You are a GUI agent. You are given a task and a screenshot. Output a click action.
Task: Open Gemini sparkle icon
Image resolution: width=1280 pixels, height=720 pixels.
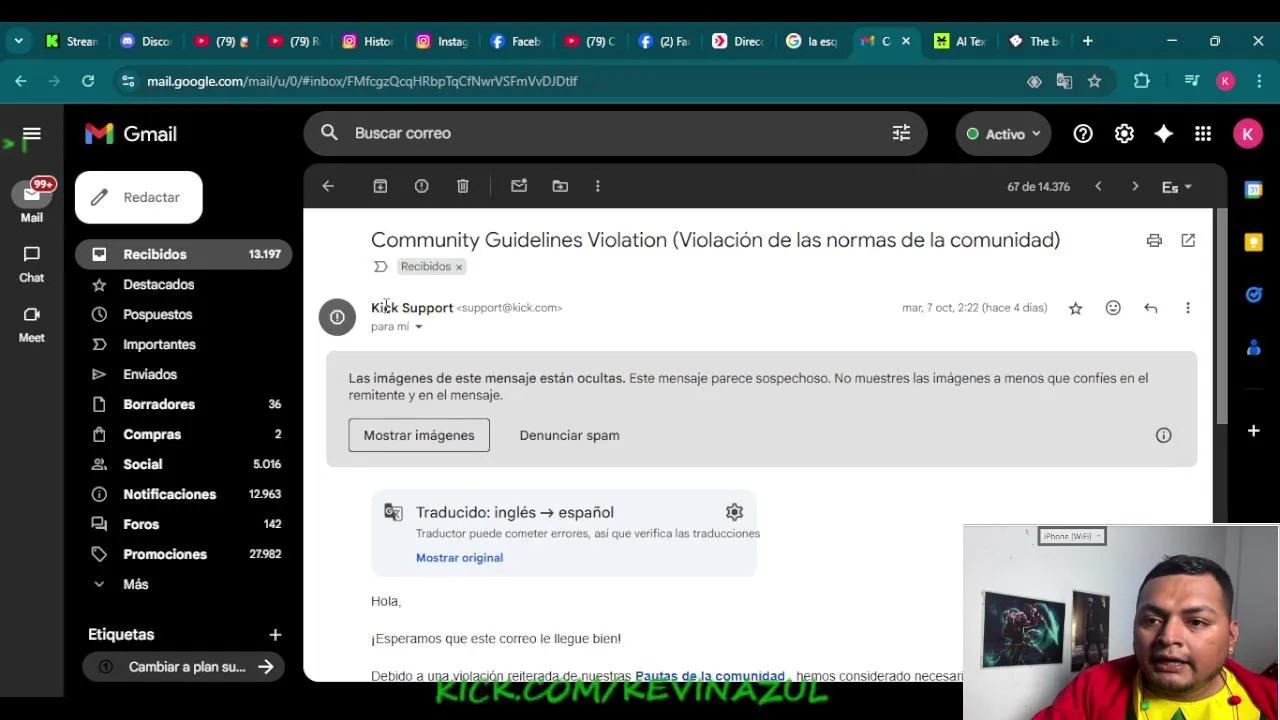coord(1163,134)
